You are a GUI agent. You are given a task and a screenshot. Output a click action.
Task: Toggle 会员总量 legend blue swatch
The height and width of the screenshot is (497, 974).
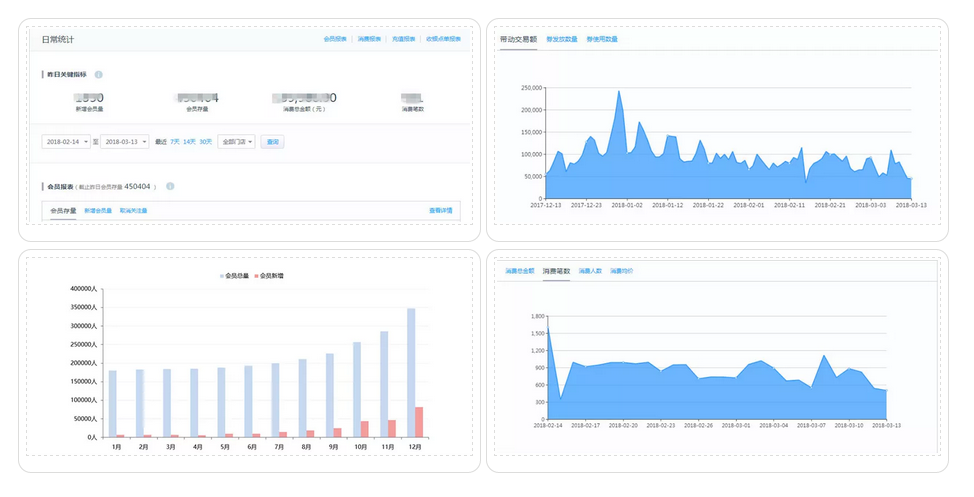tap(221, 276)
